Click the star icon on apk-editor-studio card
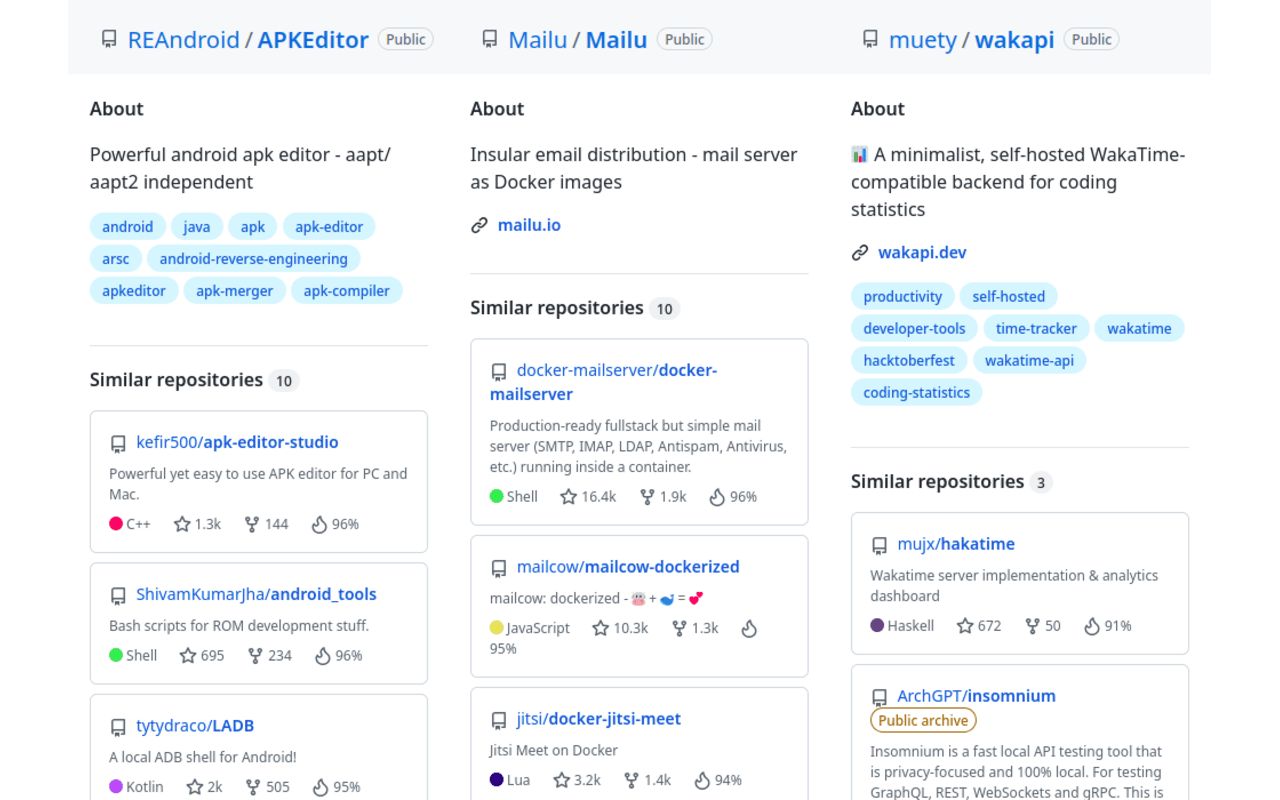Screen dimensions: 1280x800 tap(181, 523)
